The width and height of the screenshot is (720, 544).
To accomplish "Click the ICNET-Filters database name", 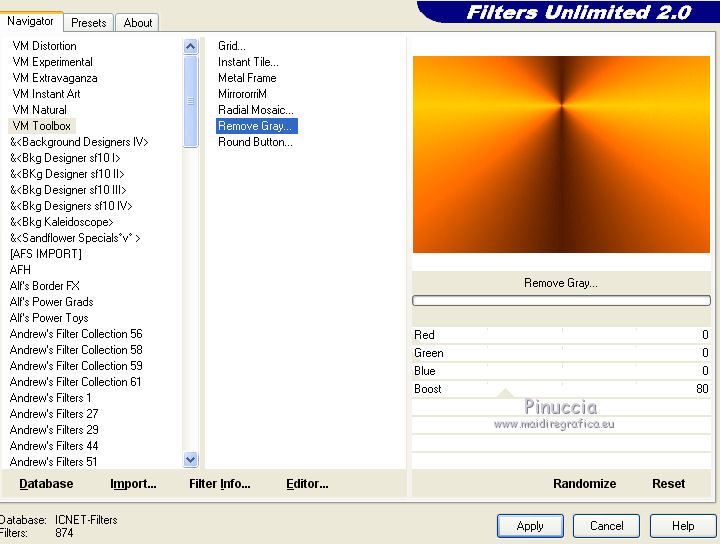I will 86,520.
